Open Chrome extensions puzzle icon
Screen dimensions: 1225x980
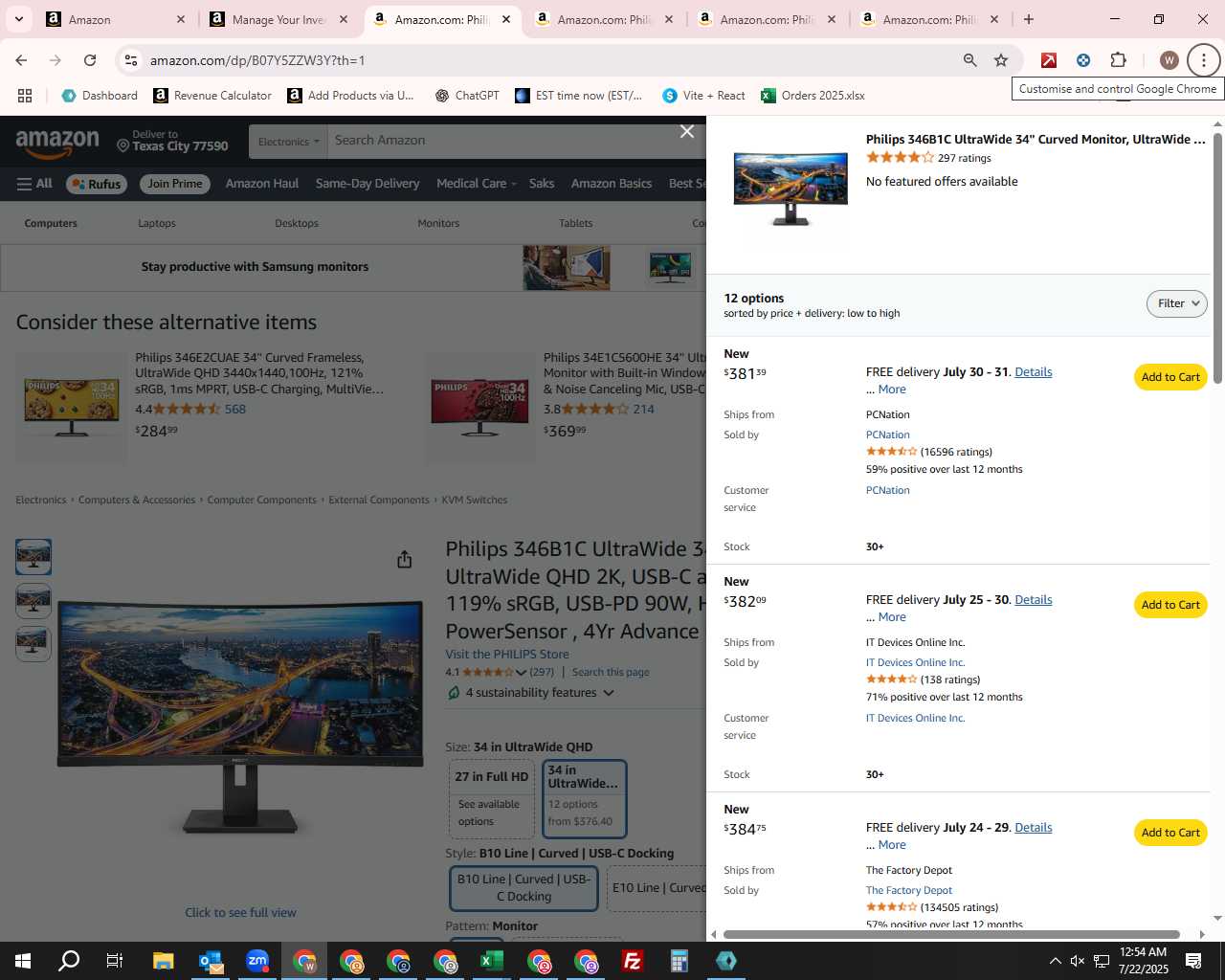[x=1118, y=60]
